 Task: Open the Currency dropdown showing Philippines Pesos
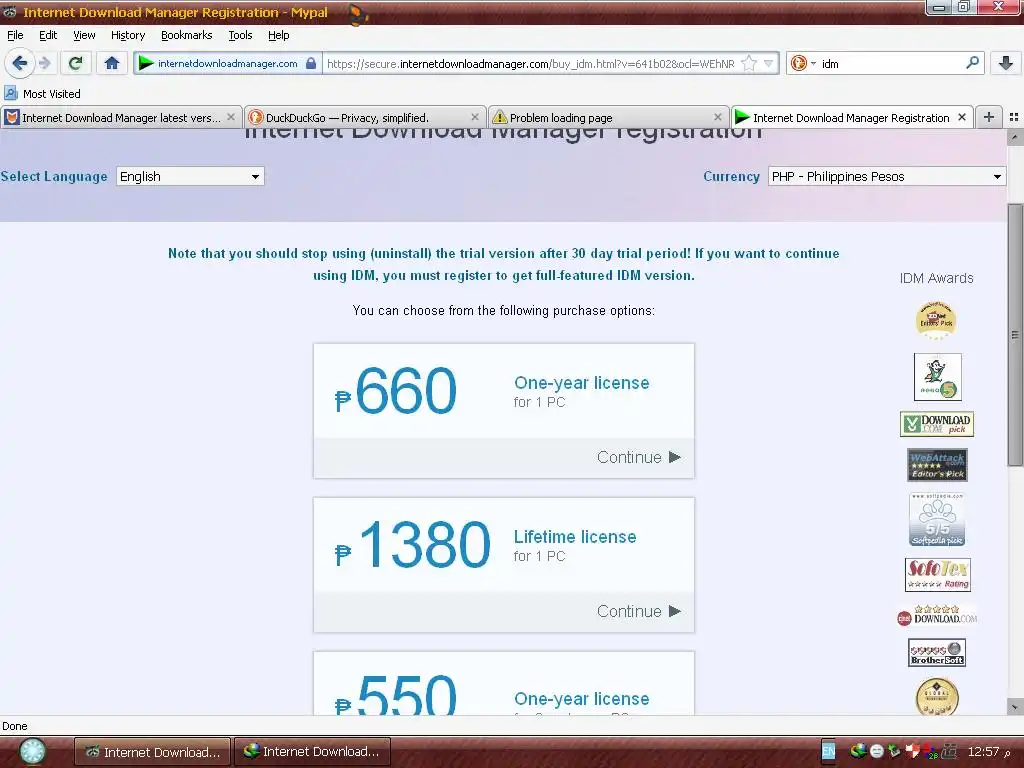click(886, 176)
